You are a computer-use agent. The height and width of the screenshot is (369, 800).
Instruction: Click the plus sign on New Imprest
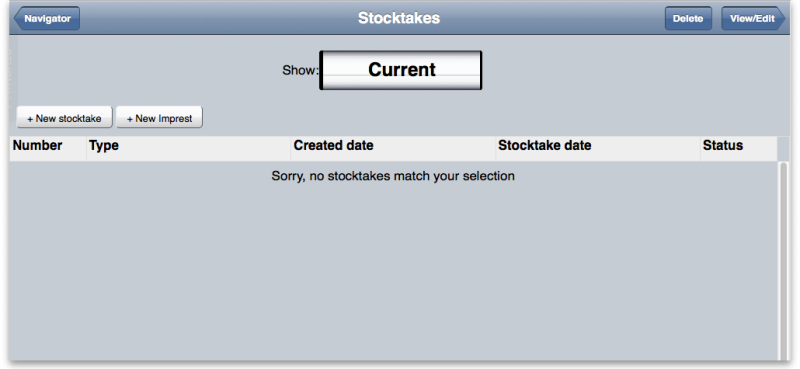(130, 119)
